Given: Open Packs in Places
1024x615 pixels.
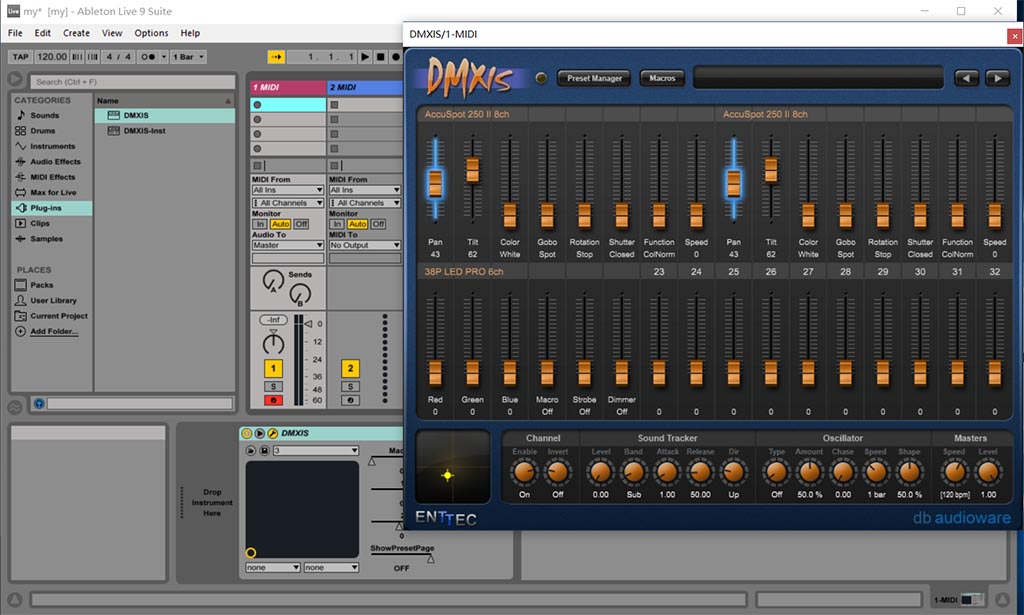Looking at the screenshot, I should (41, 285).
